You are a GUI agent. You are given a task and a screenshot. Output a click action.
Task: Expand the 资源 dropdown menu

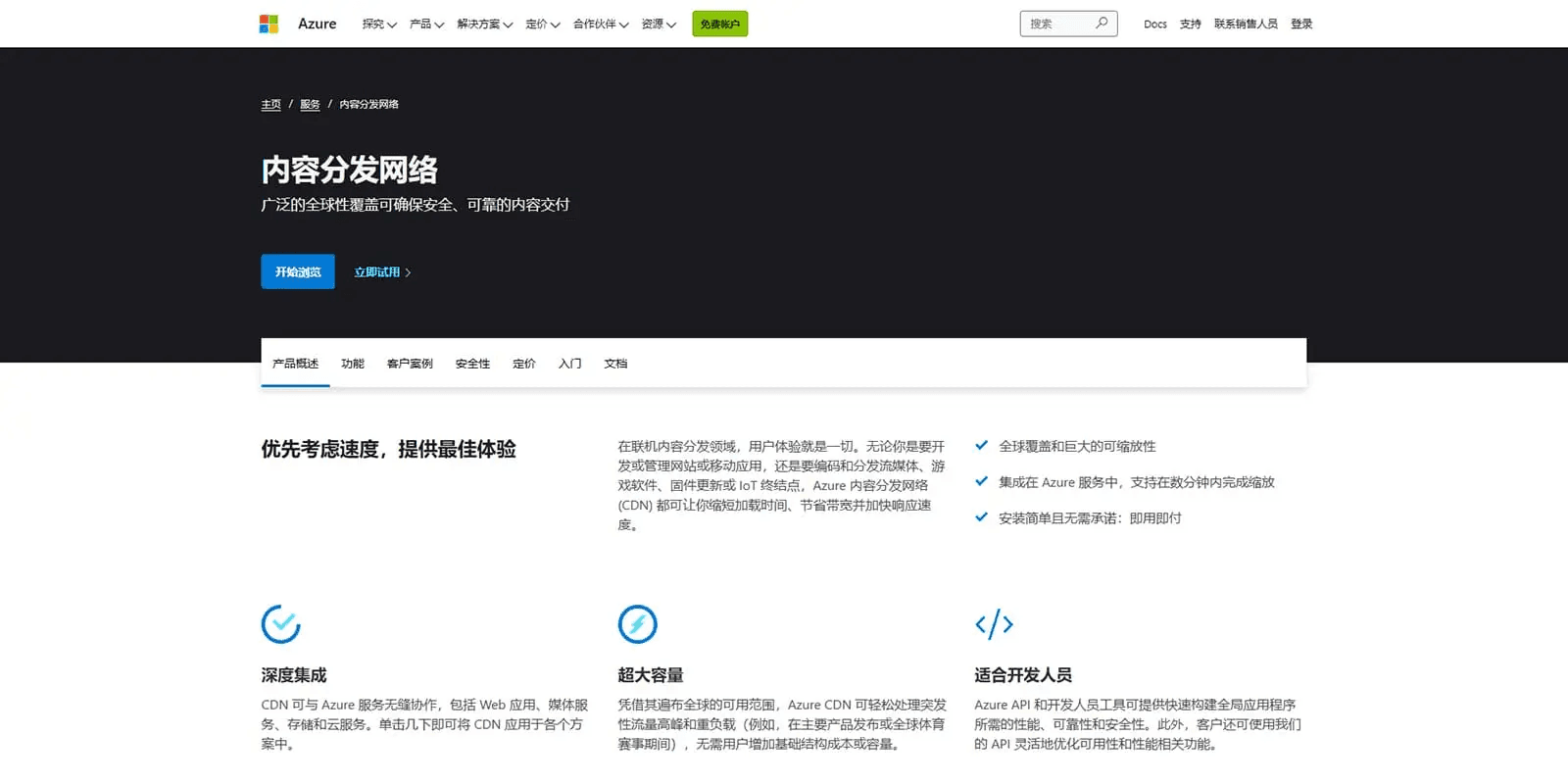coord(659,24)
